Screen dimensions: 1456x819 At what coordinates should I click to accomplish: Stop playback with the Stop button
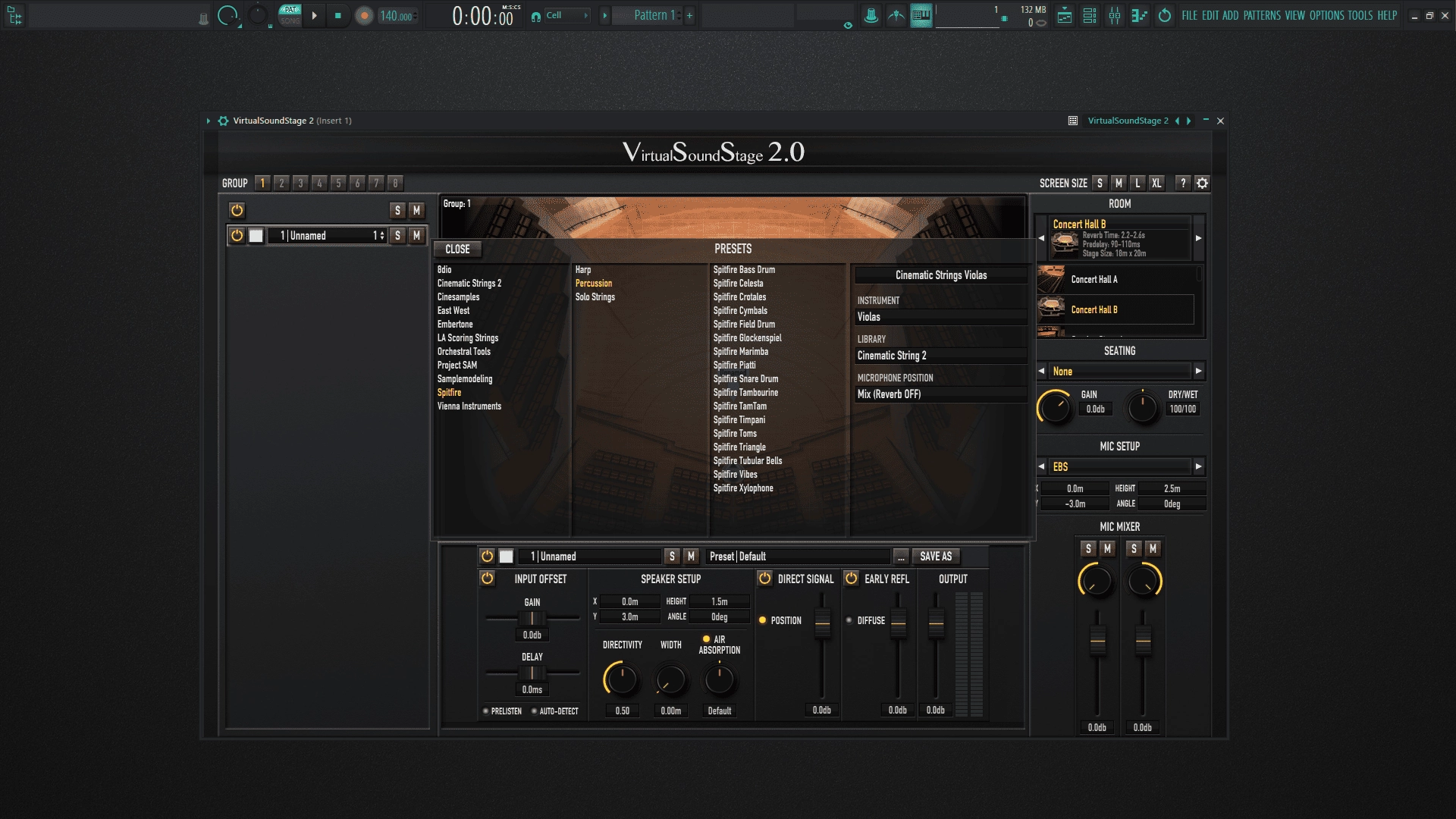(338, 15)
